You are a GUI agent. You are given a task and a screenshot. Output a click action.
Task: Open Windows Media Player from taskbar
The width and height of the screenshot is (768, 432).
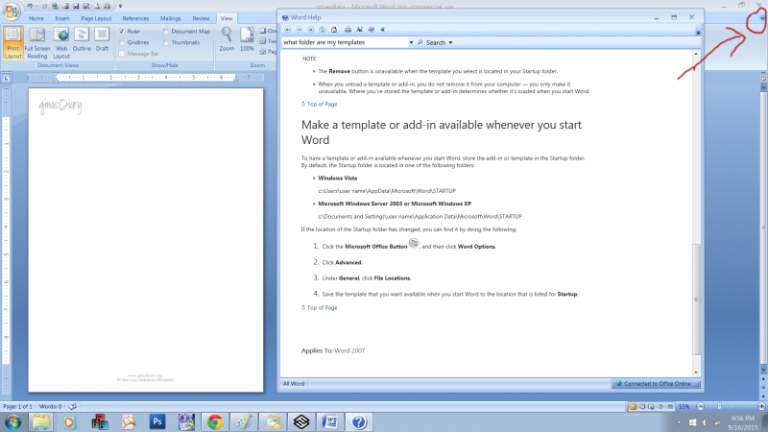[x=70, y=422]
